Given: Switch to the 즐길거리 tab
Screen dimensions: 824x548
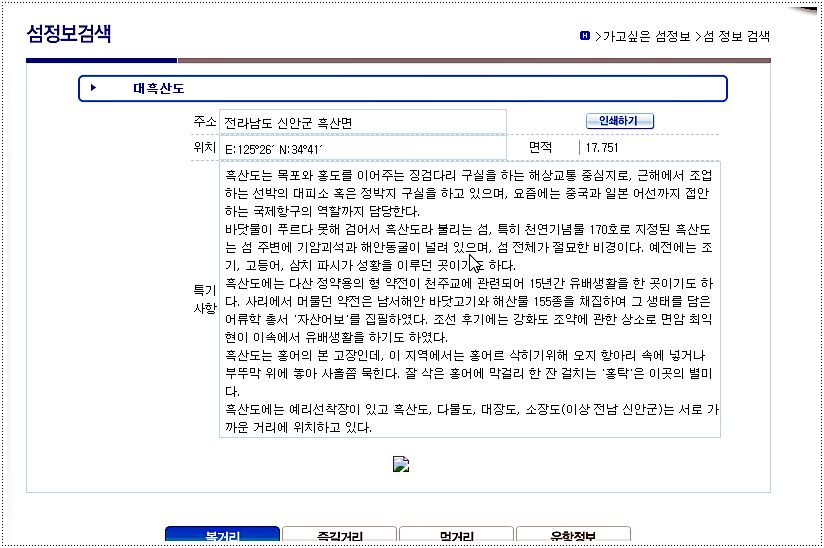Looking at the screenshot, I should point(339,534).
